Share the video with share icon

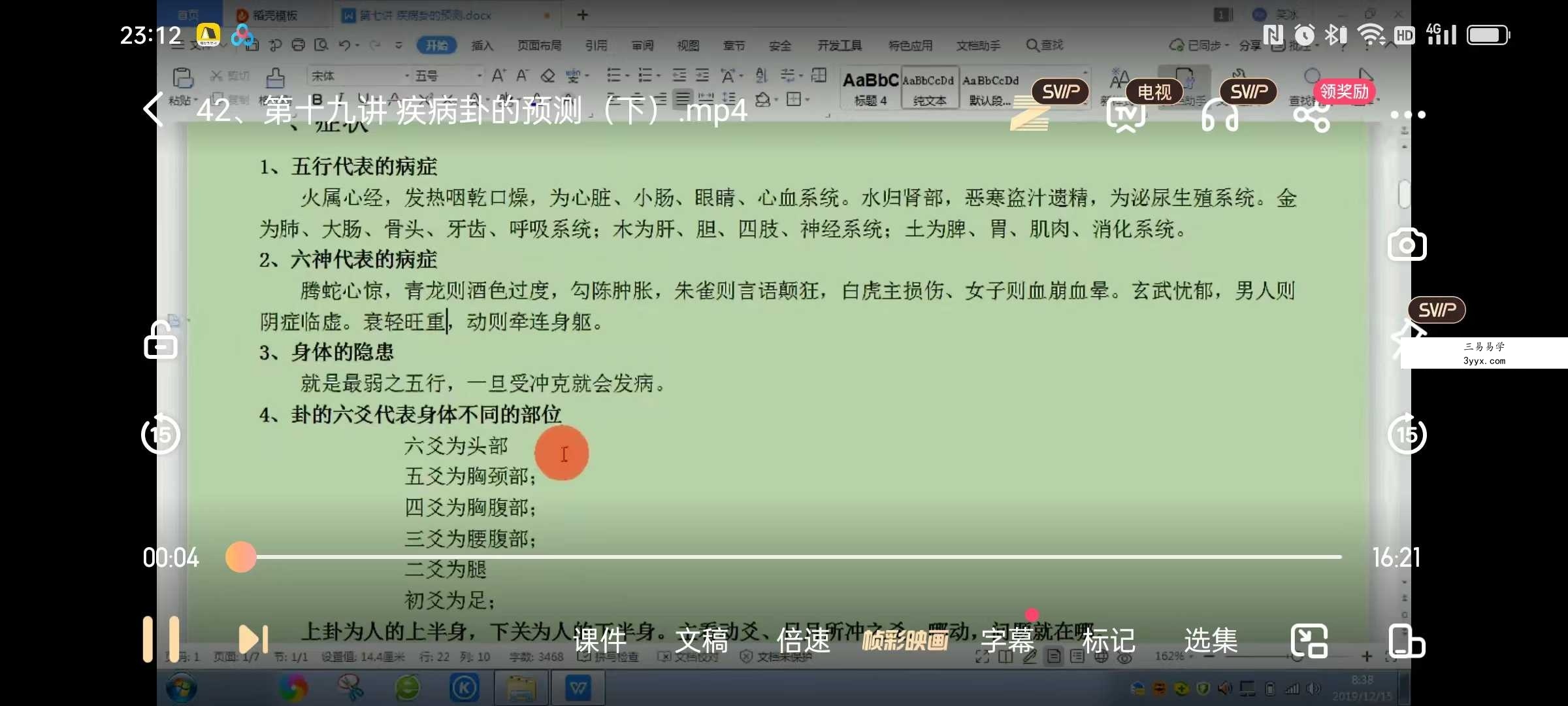(1312, 116)
